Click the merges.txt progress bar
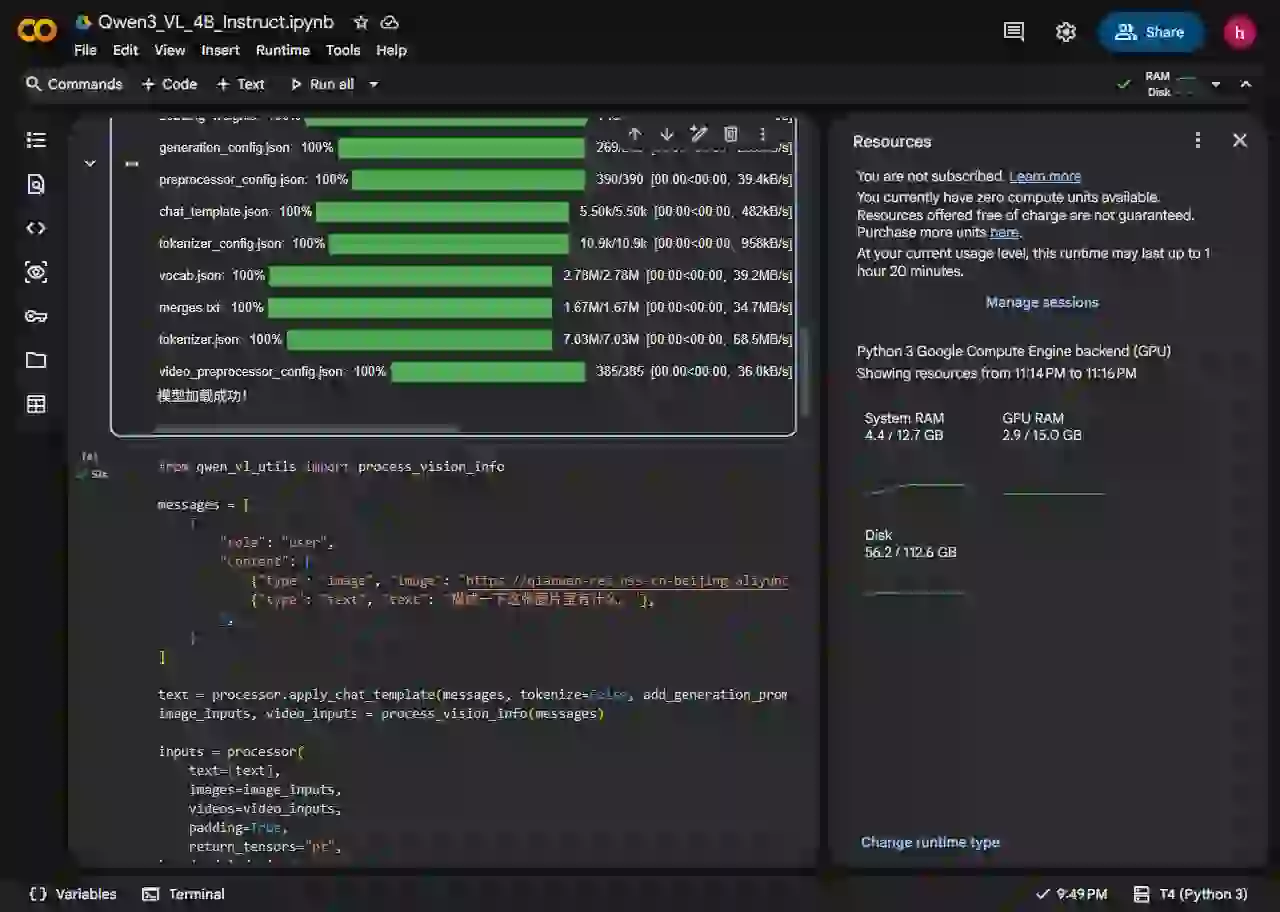This screenshot has width=1280, height=912. [x=410, y=307]
